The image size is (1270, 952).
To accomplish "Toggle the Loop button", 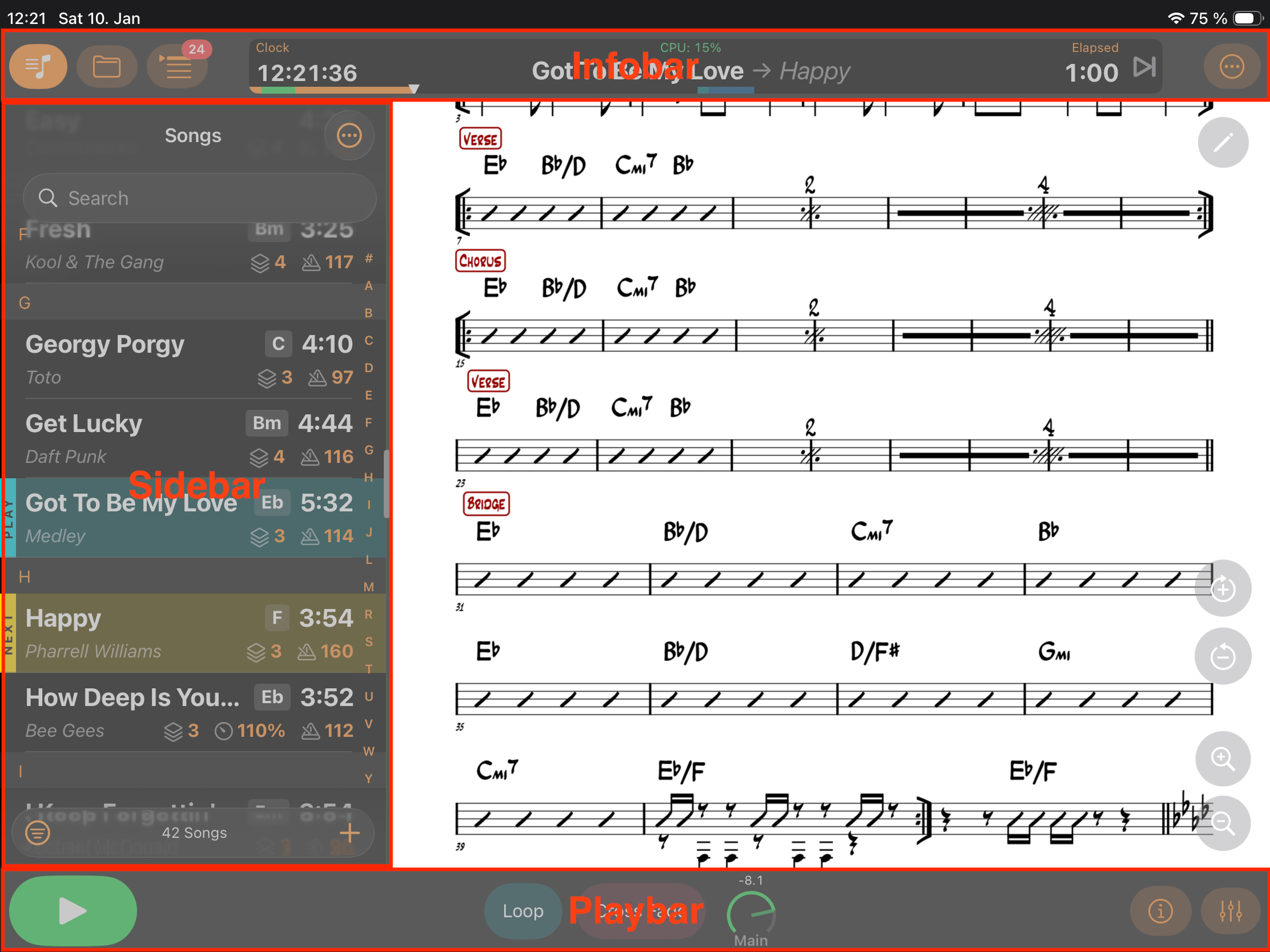I will (x=523, y=911).
